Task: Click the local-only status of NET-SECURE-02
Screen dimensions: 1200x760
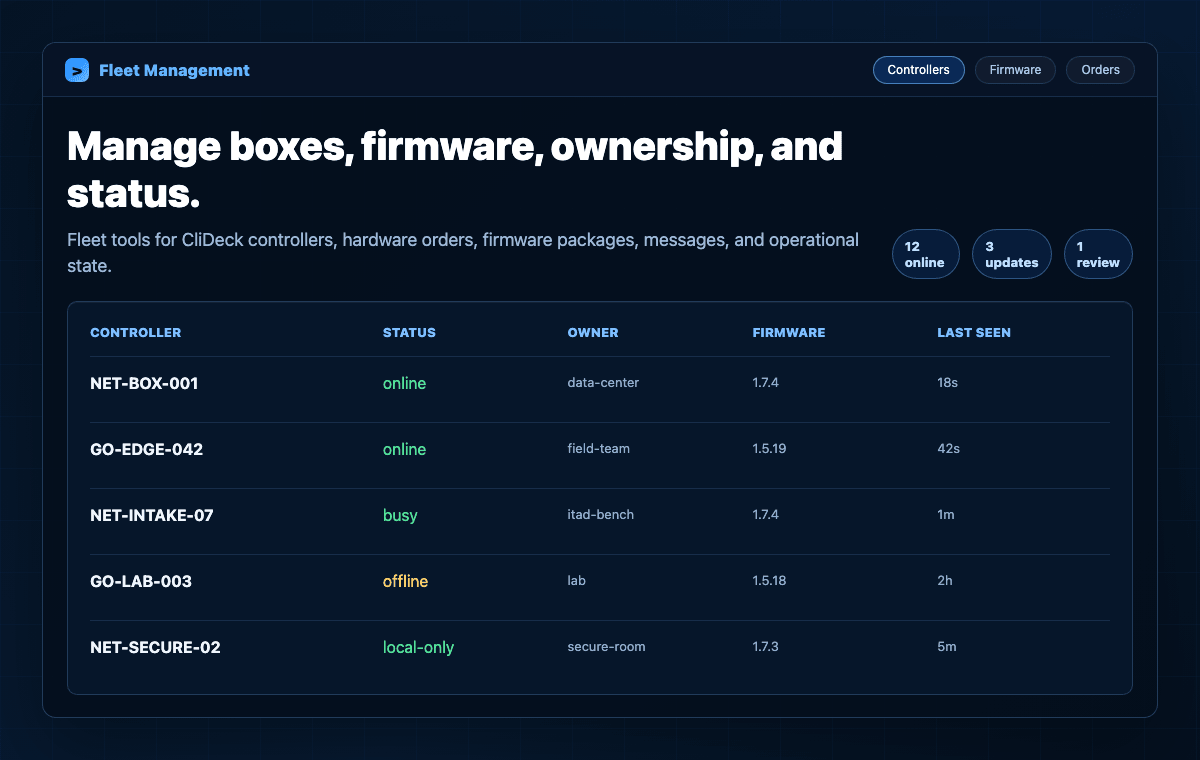Action: tap(418, 647)
